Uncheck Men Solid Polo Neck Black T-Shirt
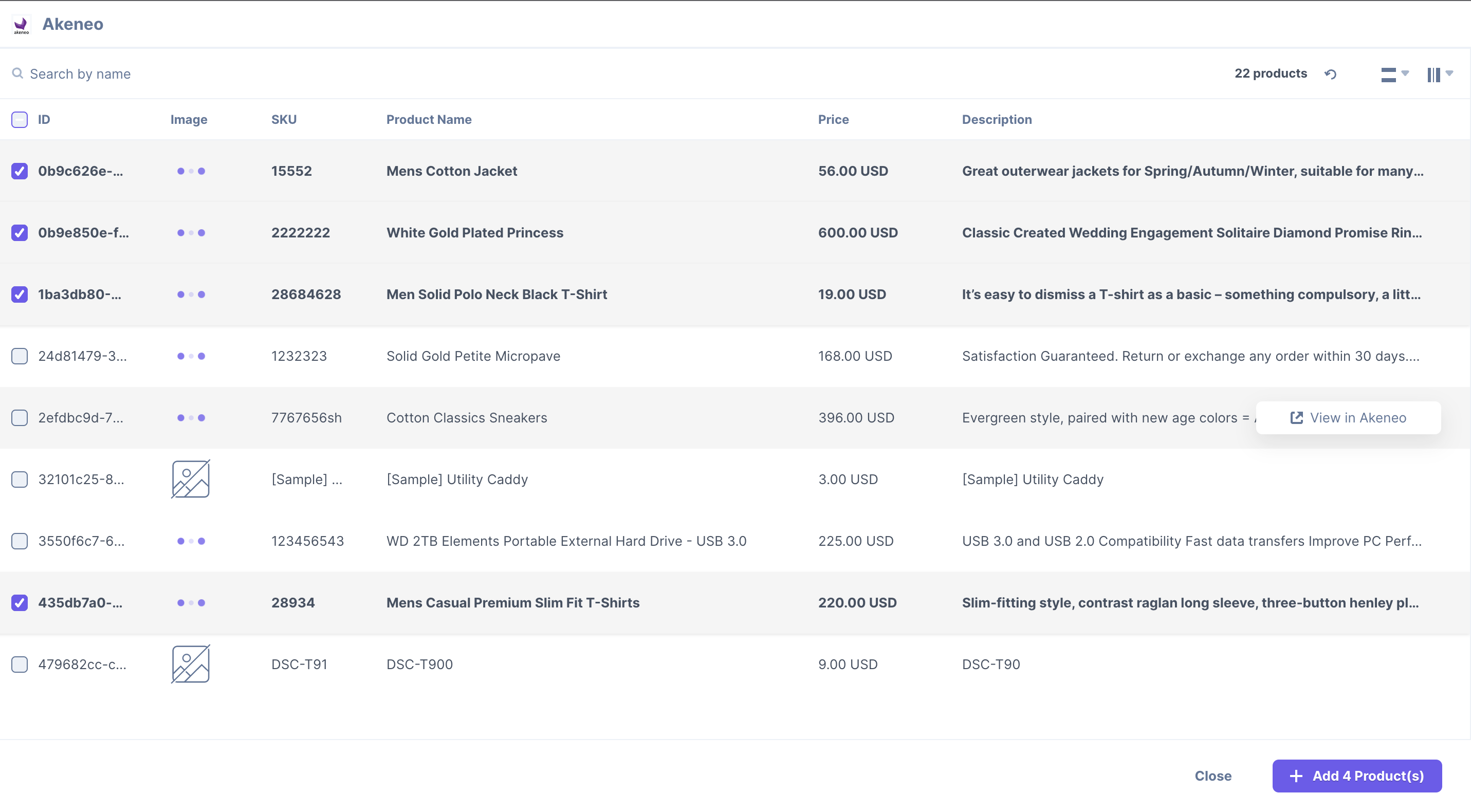The image size is (1471, 812). (20, 294)
